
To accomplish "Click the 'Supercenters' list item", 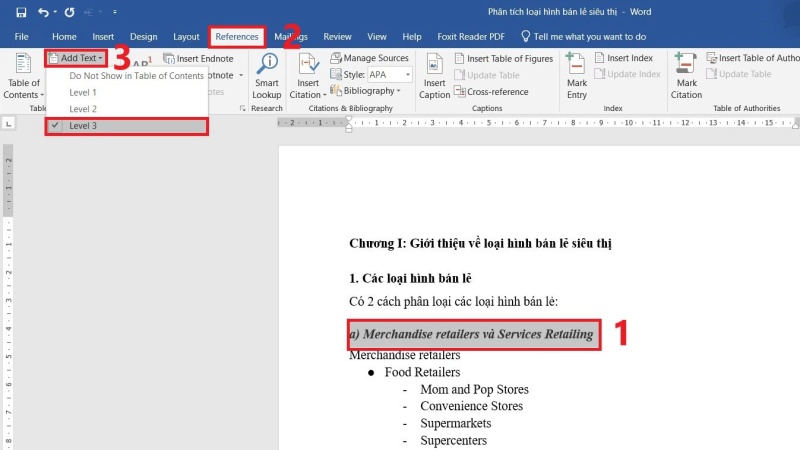I will (x=454, y=440).
